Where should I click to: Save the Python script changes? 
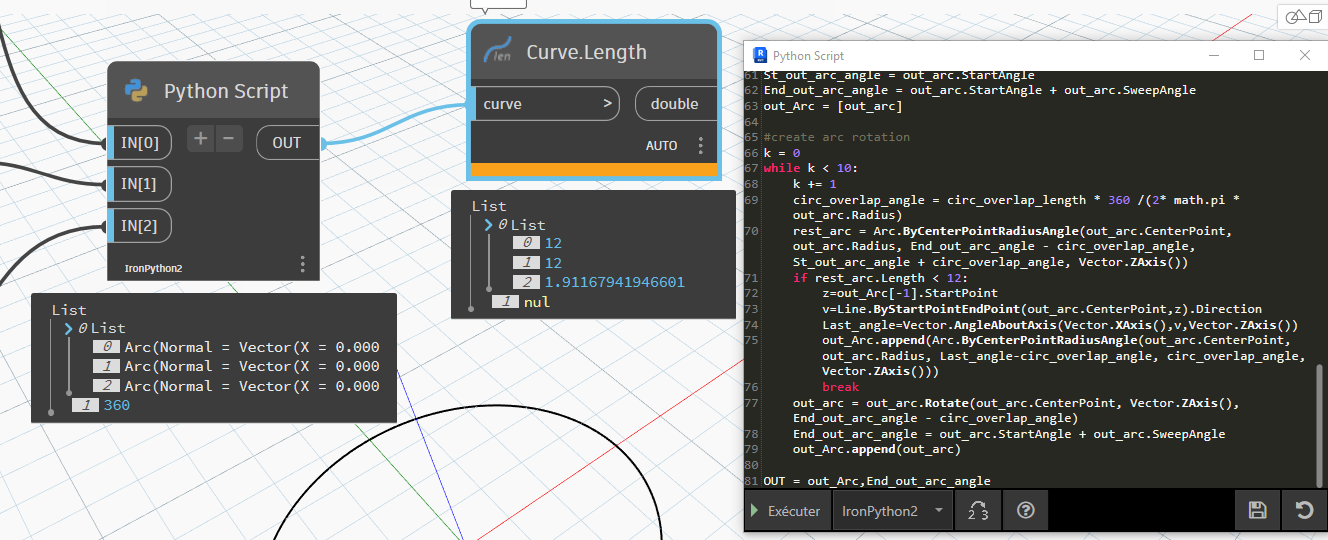pos(1257,511)
